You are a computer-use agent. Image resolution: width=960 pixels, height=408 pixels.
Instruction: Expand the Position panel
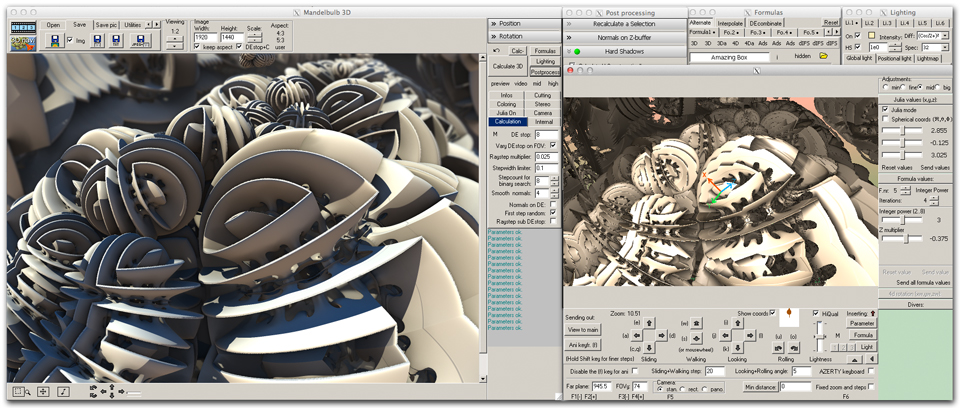tap(523, 23)
